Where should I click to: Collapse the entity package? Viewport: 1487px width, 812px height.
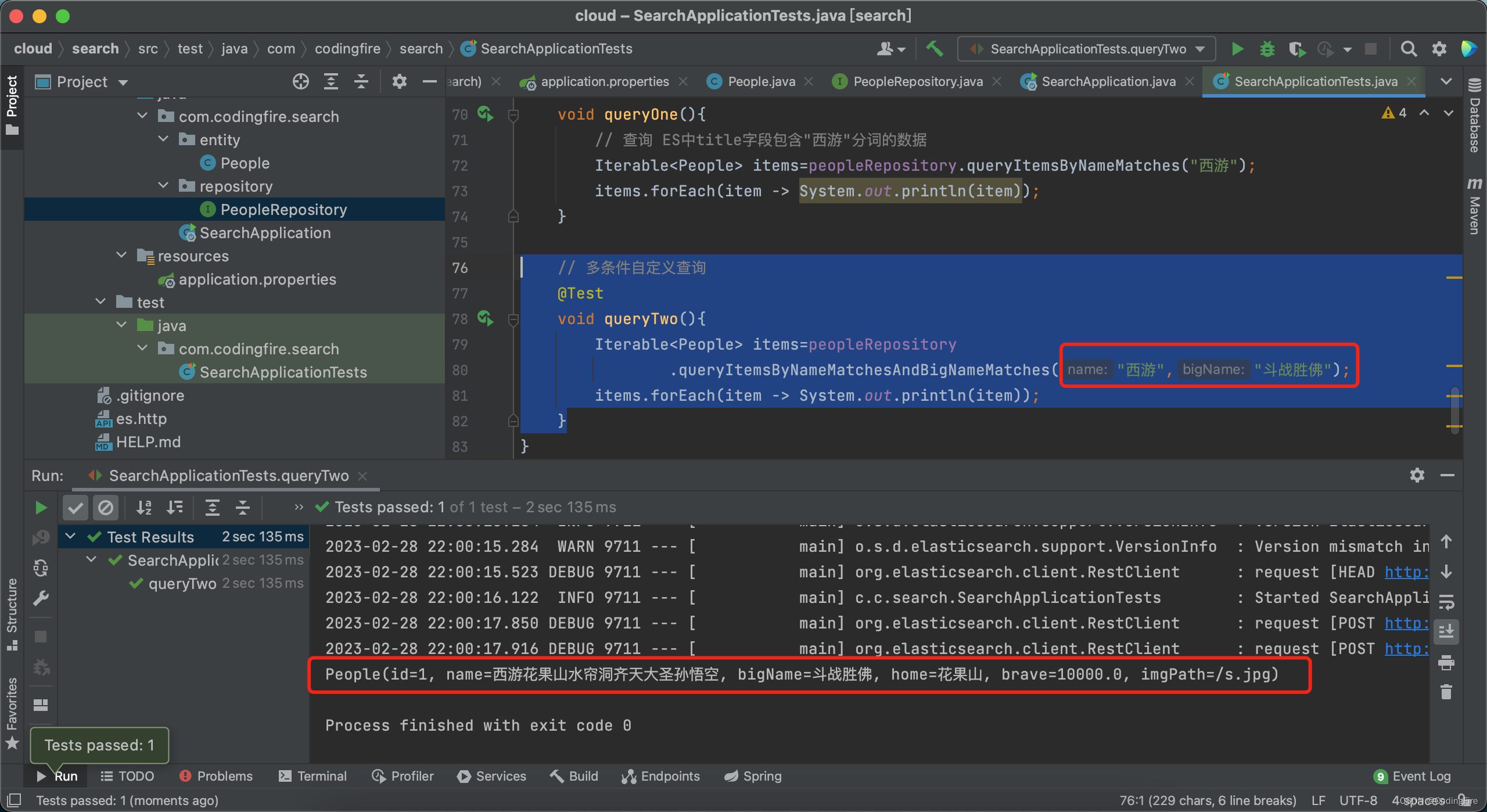click(x=164, y=139)
